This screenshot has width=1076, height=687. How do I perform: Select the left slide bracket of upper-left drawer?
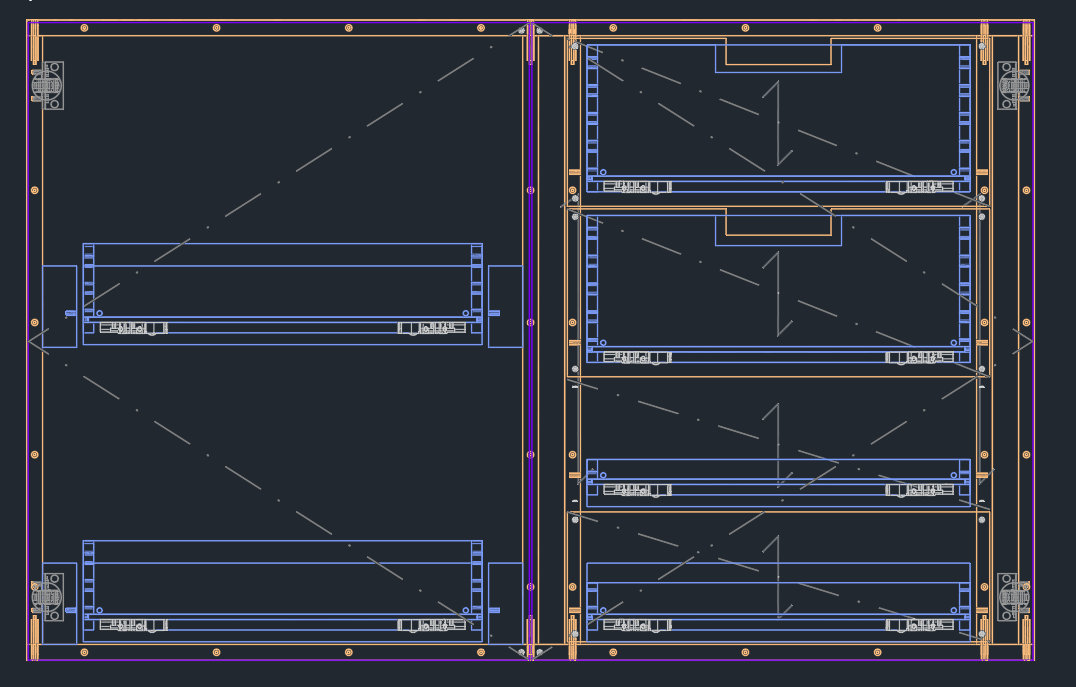(x=134, y=329)
